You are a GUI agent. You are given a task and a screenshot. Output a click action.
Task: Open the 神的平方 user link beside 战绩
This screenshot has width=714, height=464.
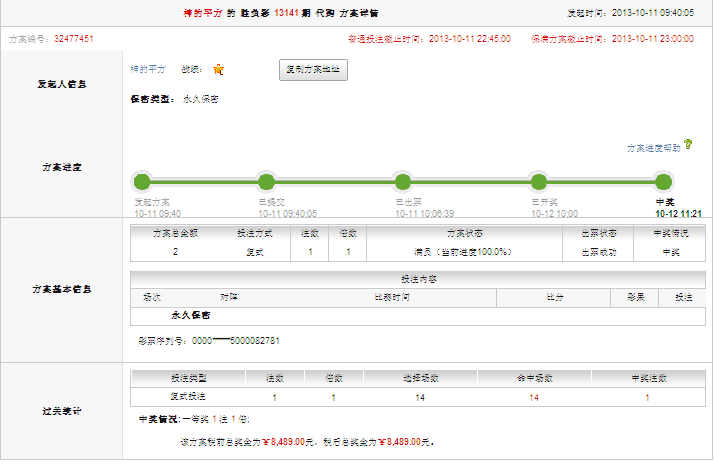148,70
